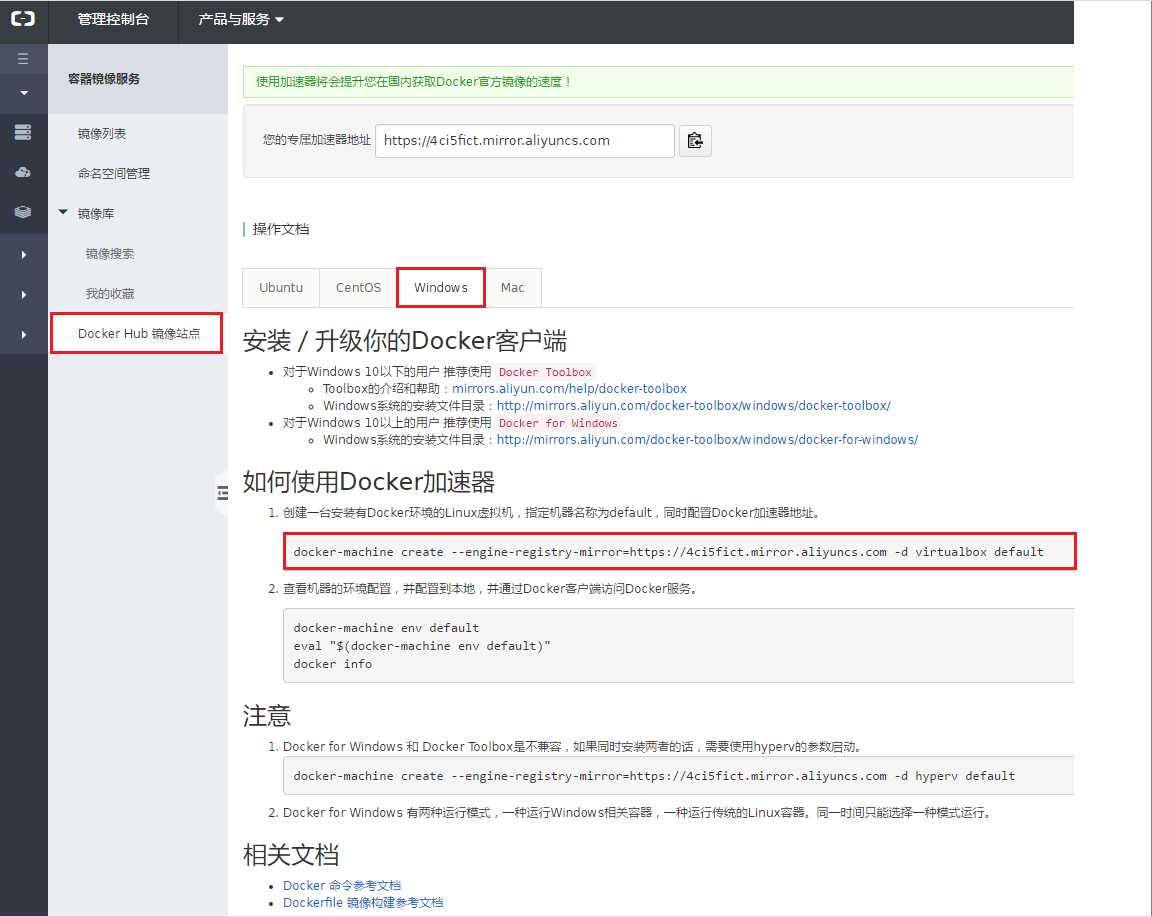Click the 容器镜像服务 sidebar header
The width and height of the screenshot is (1152, 917).
point(104,79)
